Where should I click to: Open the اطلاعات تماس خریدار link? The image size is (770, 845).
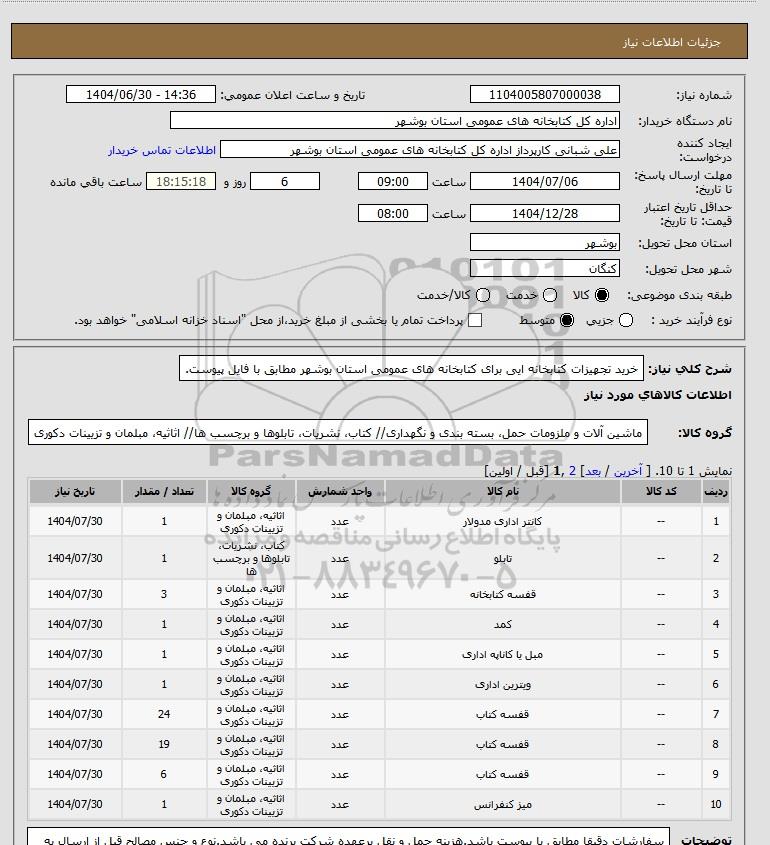[x=162, y=150]
